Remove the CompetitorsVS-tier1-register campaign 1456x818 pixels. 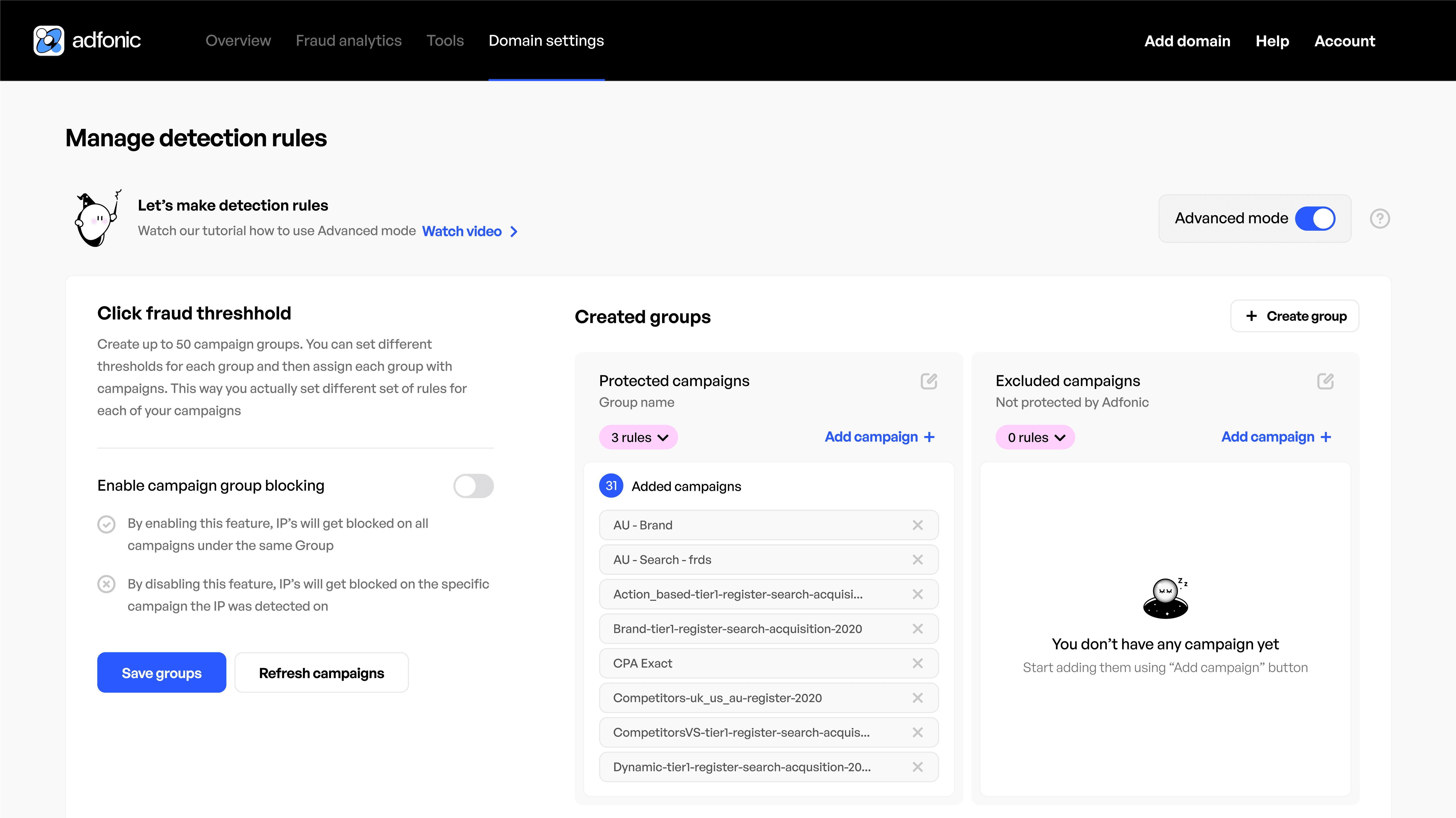(x=917, y=732)
